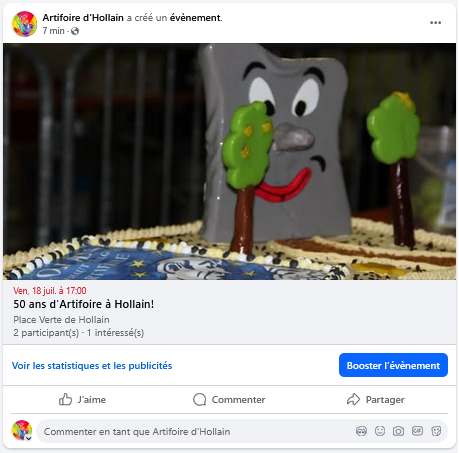Switch commenting identity via small avatar arrow
This screenshot has width=459, height=453.
29,438
